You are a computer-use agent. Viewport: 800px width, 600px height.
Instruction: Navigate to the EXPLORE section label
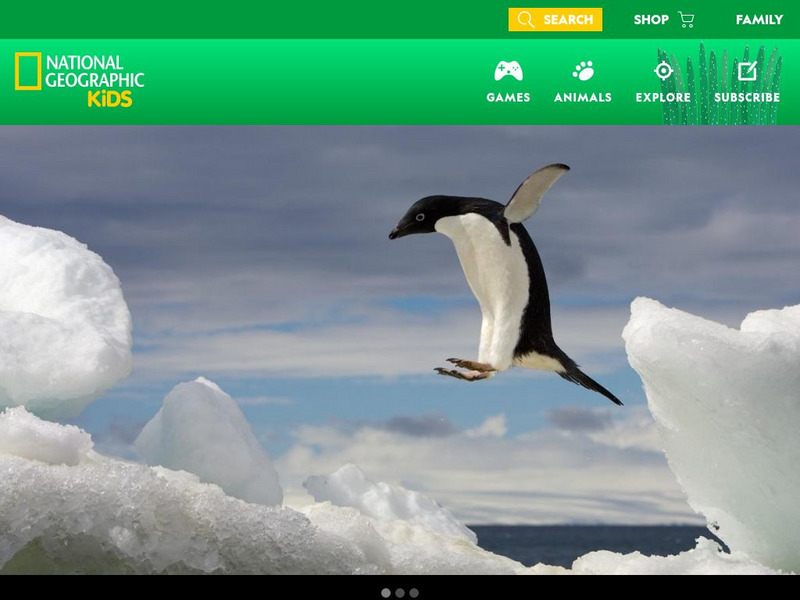point(661,97)
